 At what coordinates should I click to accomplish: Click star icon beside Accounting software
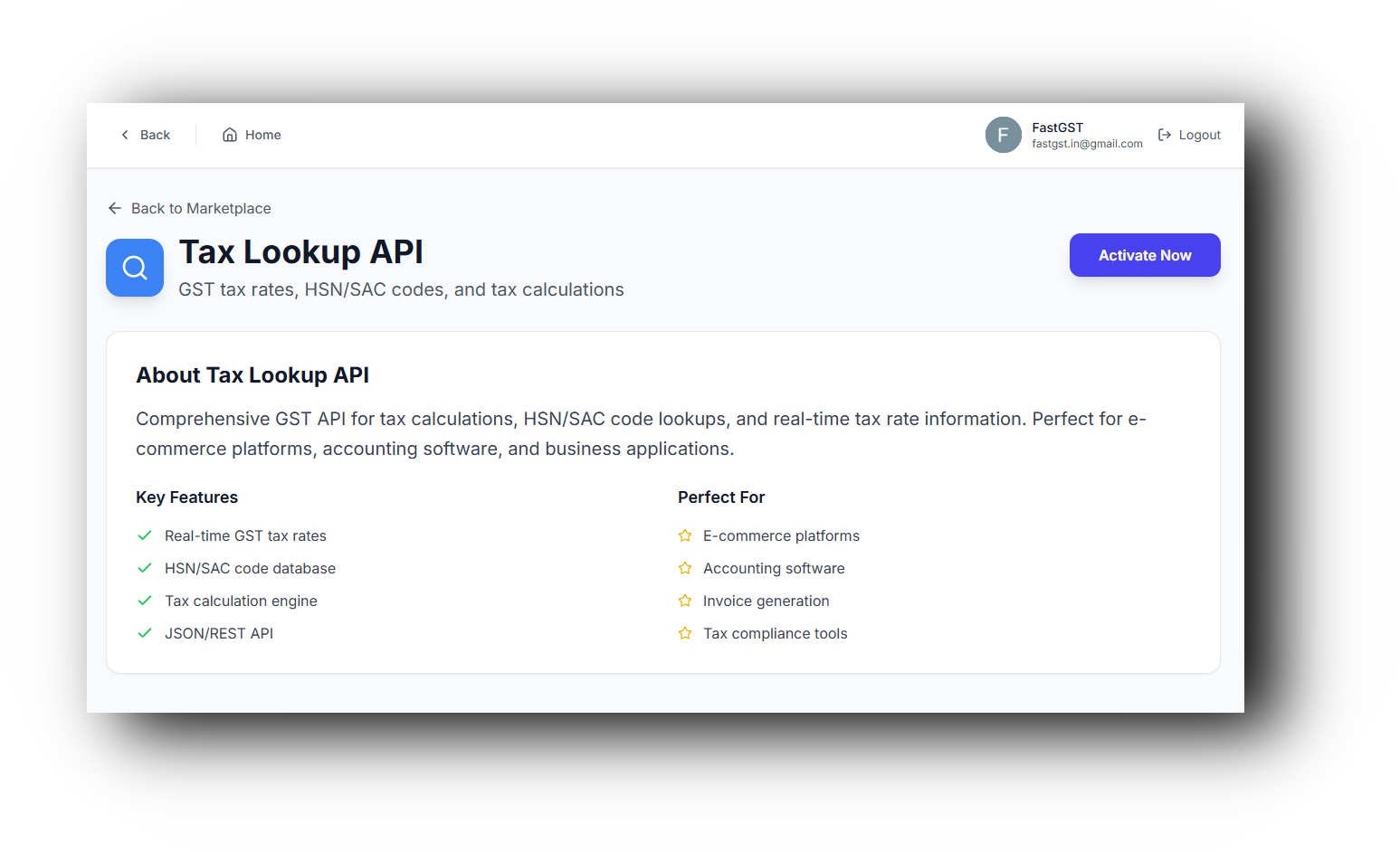pyautogui.click(x=685, y=568)
